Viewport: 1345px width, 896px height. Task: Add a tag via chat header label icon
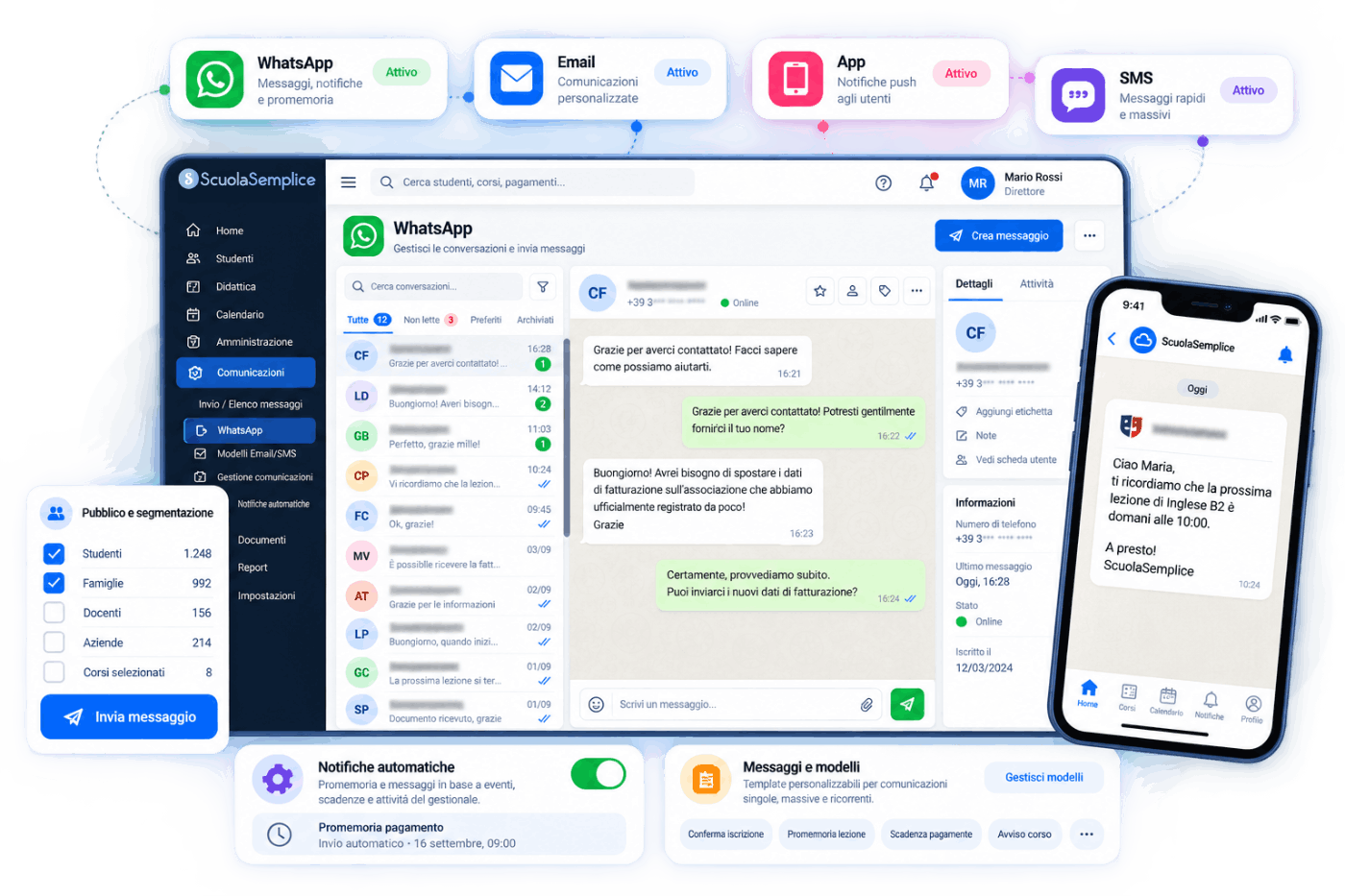(x=885, y=291)
